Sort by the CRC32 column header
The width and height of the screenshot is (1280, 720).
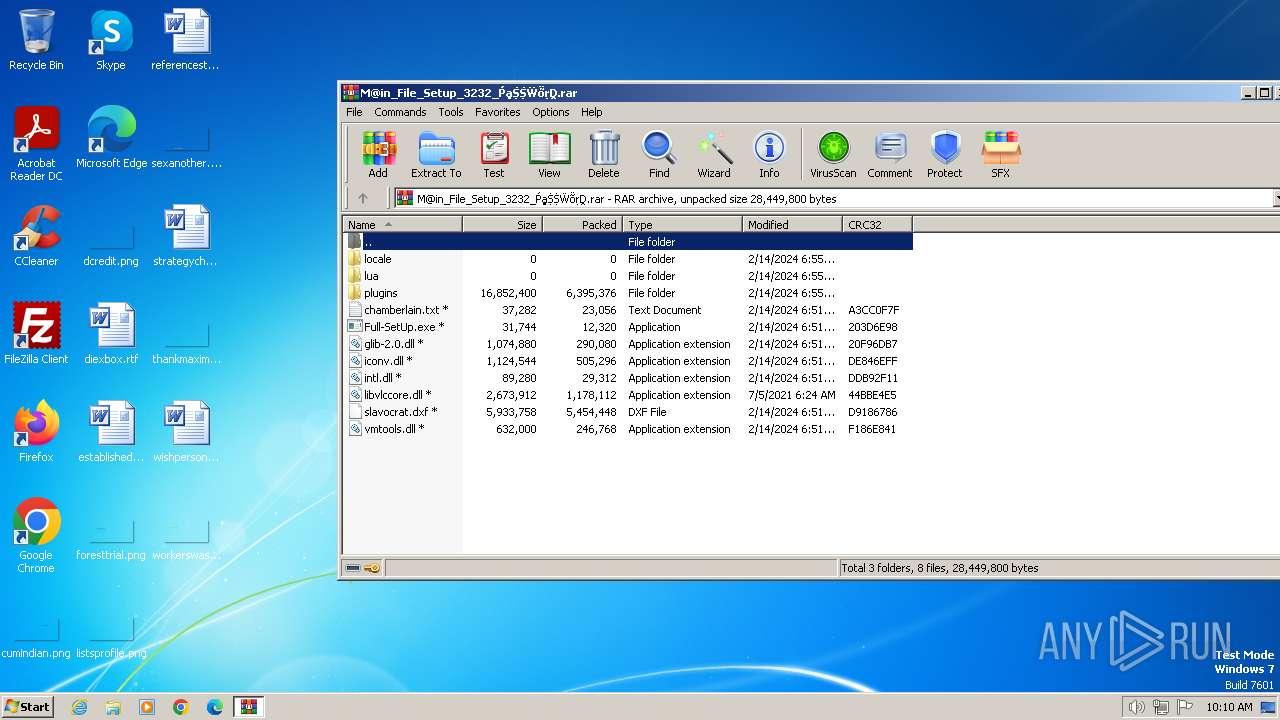pyautogui.click(x=877, y=225)
